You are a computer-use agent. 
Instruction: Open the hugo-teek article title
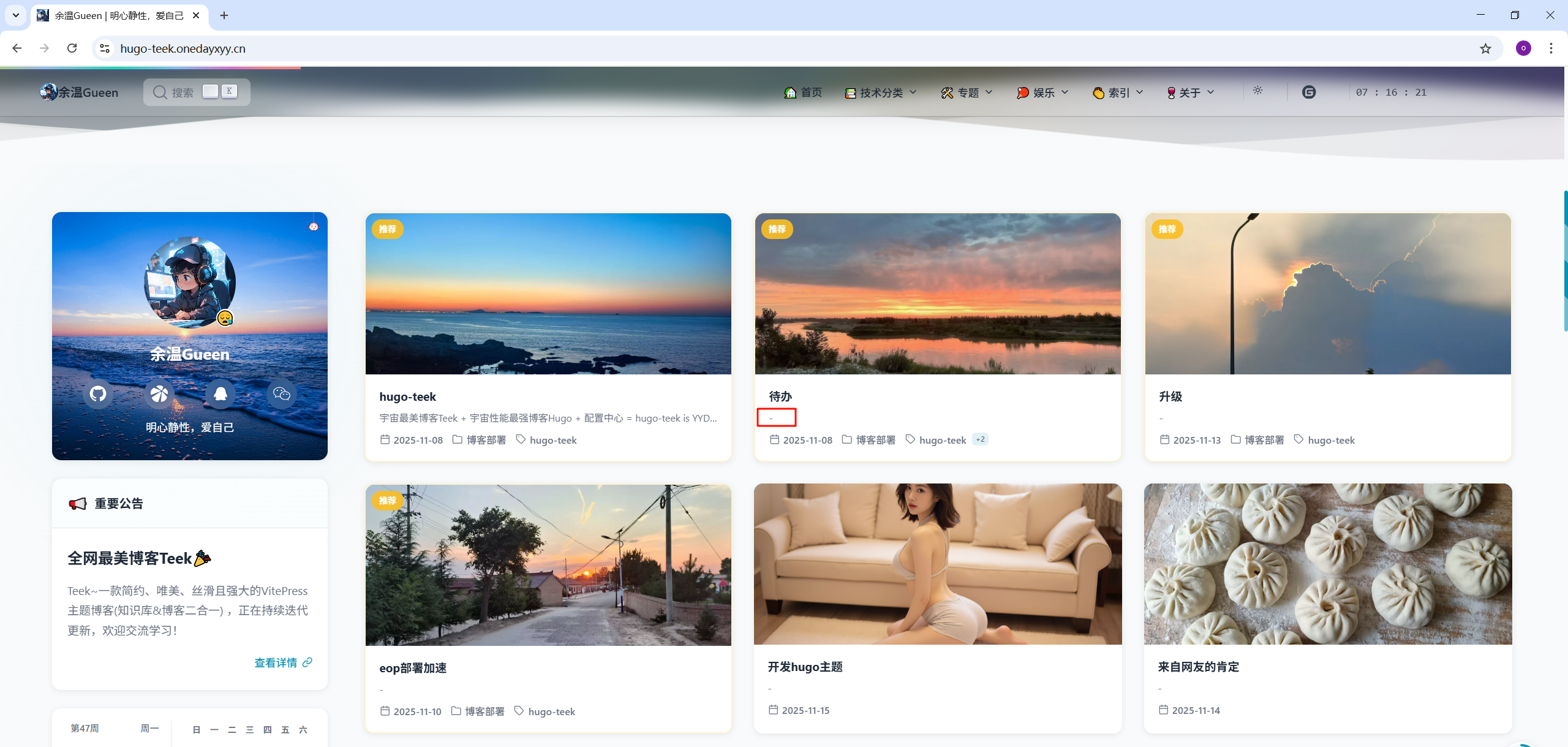(x=408, y=396)
